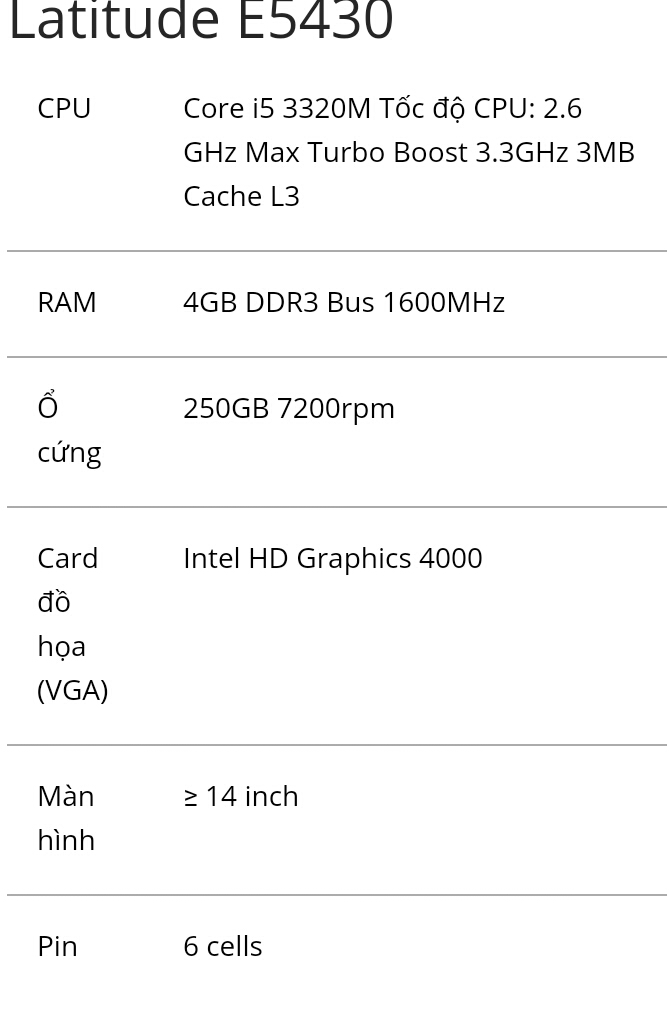Select the Ổ cứng row label
Image resolution: width=669 pixels, height=1009 pixels.
point(69,430)
